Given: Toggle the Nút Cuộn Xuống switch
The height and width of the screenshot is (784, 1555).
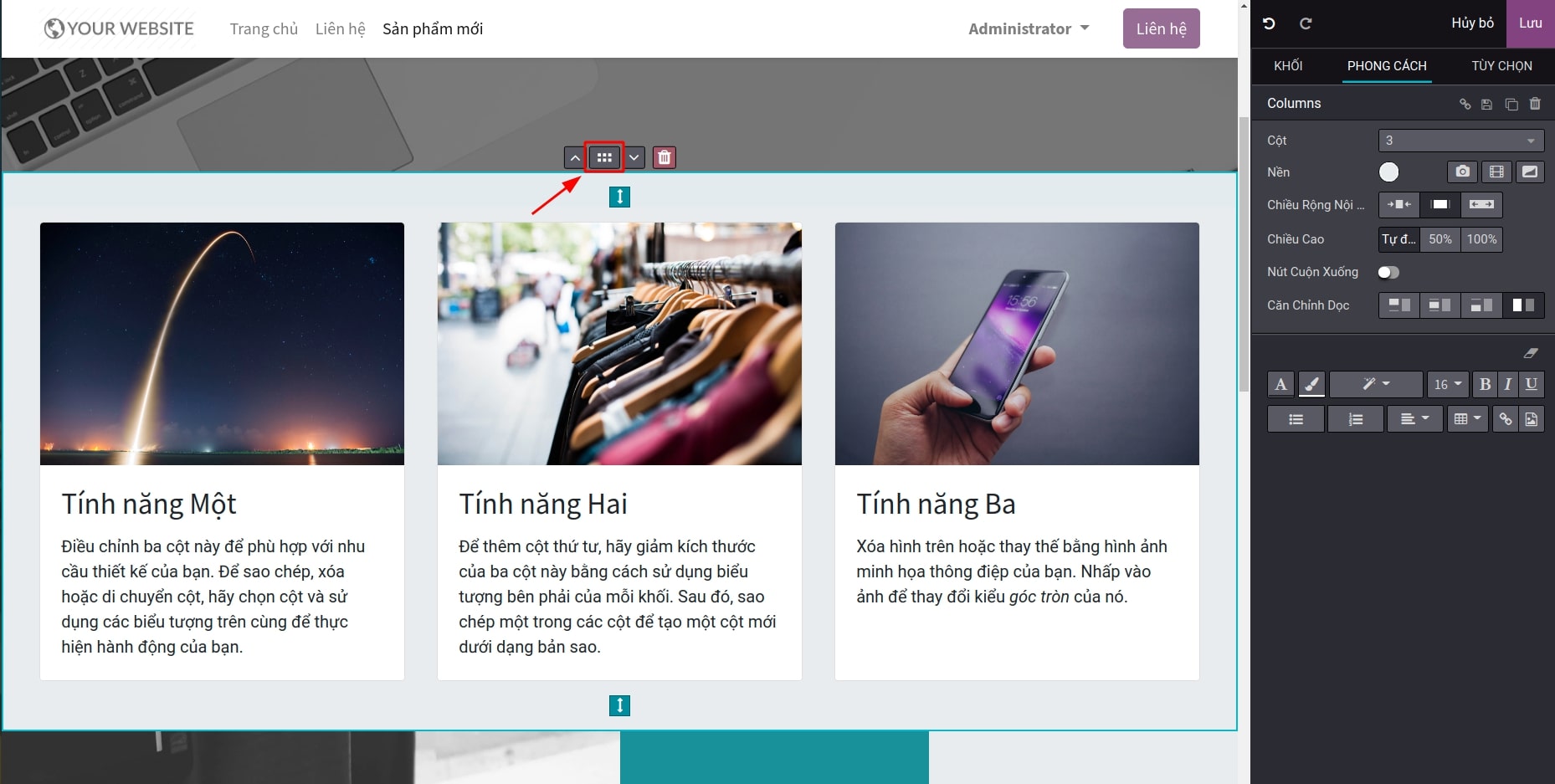Looking at the screenshot, I should [x=1388, y=272].
